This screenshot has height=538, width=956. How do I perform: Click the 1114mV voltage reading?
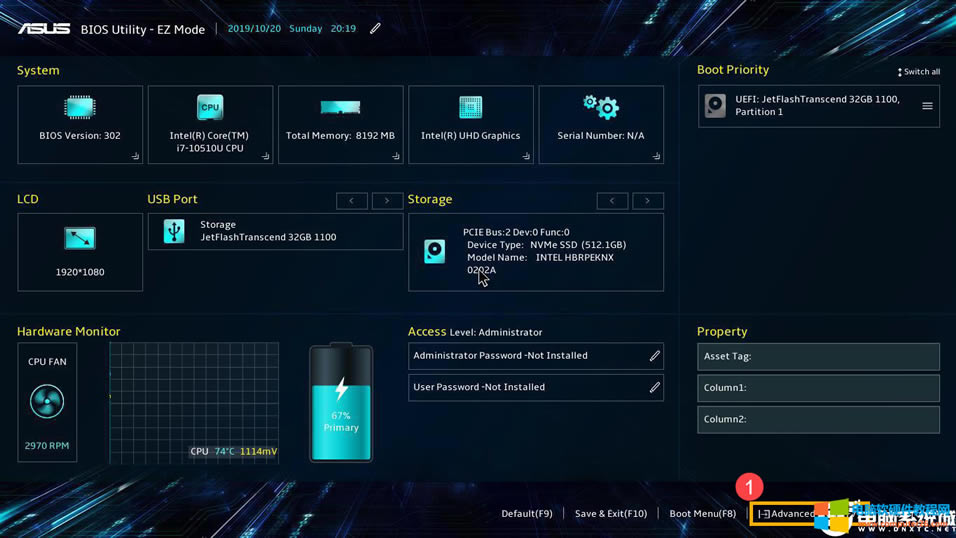[259, 451]
